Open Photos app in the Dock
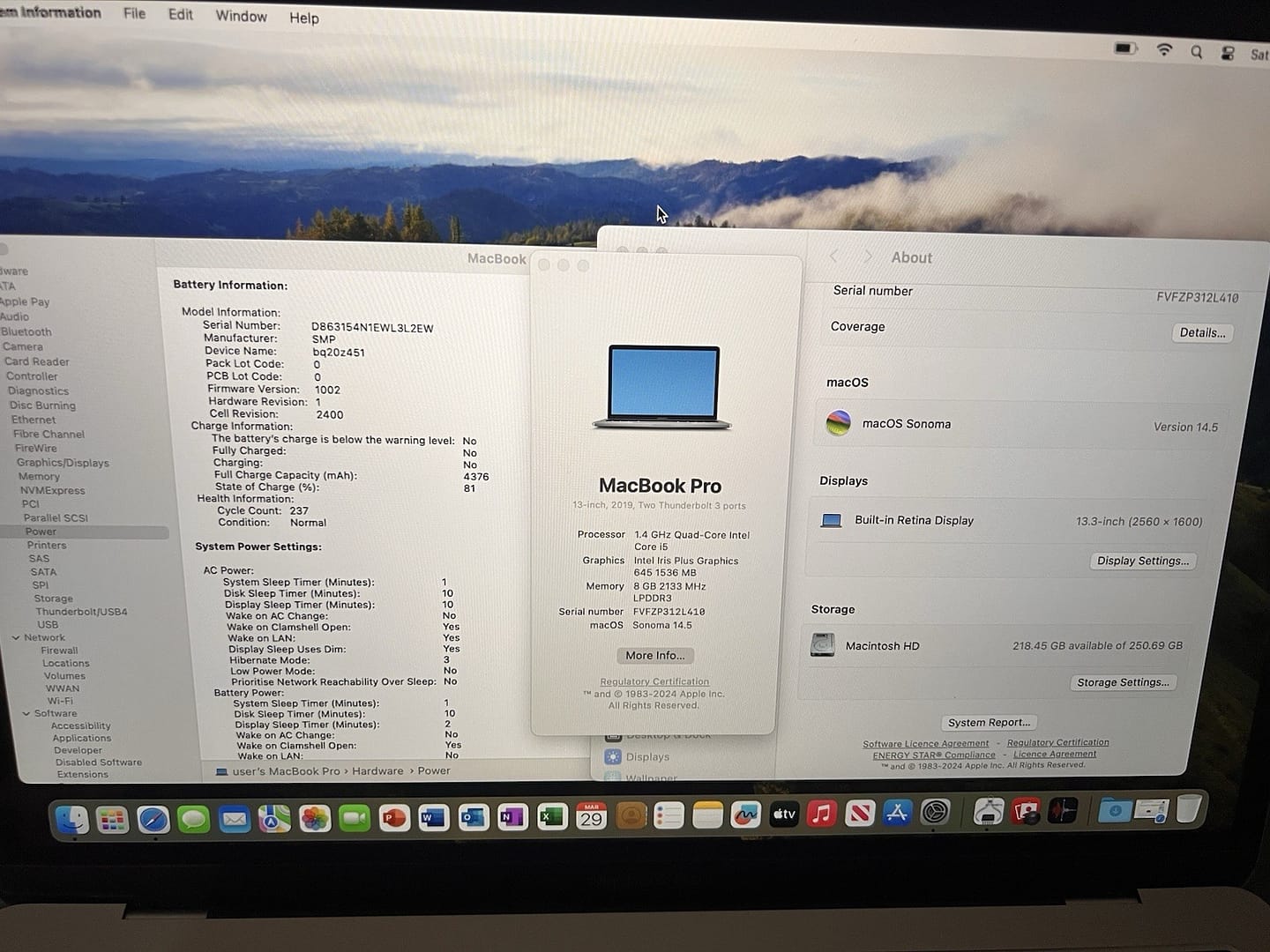 (x=315, y=819)
